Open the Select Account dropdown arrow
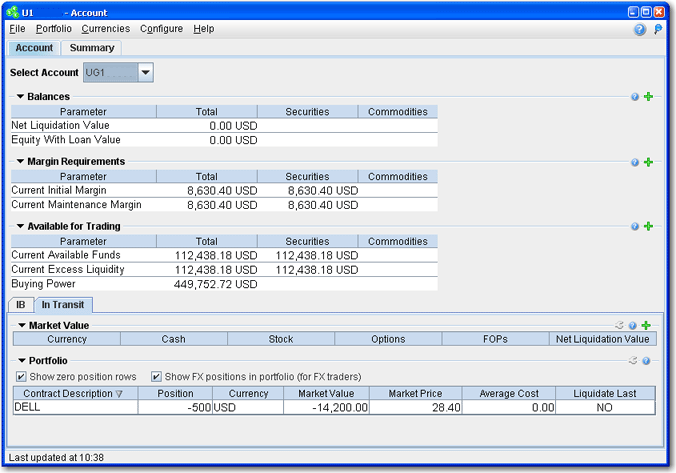The width and height of the screenshot is (676, 473). pos(146,72)
